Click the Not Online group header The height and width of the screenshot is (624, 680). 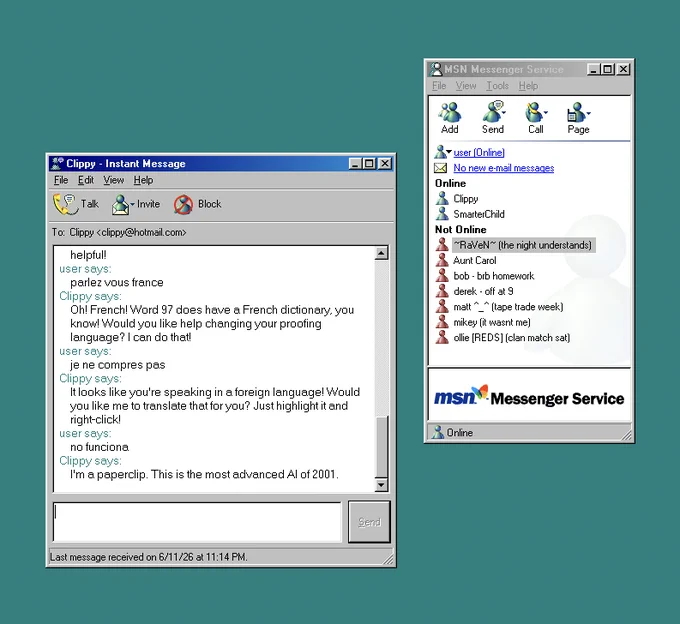pos(461,229)
